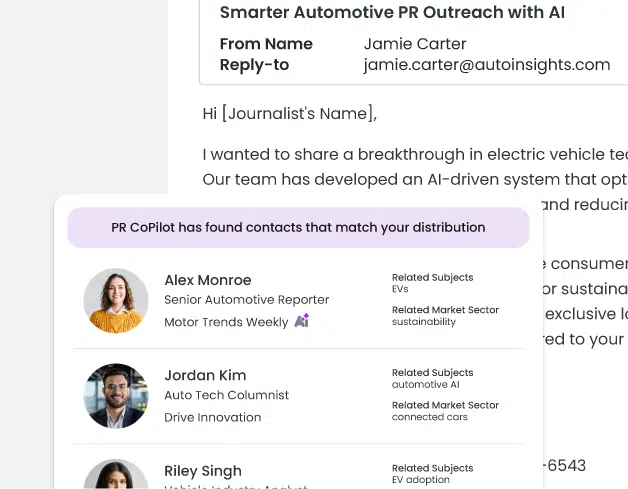Screen dimensions: 628x489
Task: Select the contact name Riley Singh
Action: (203, 471)
